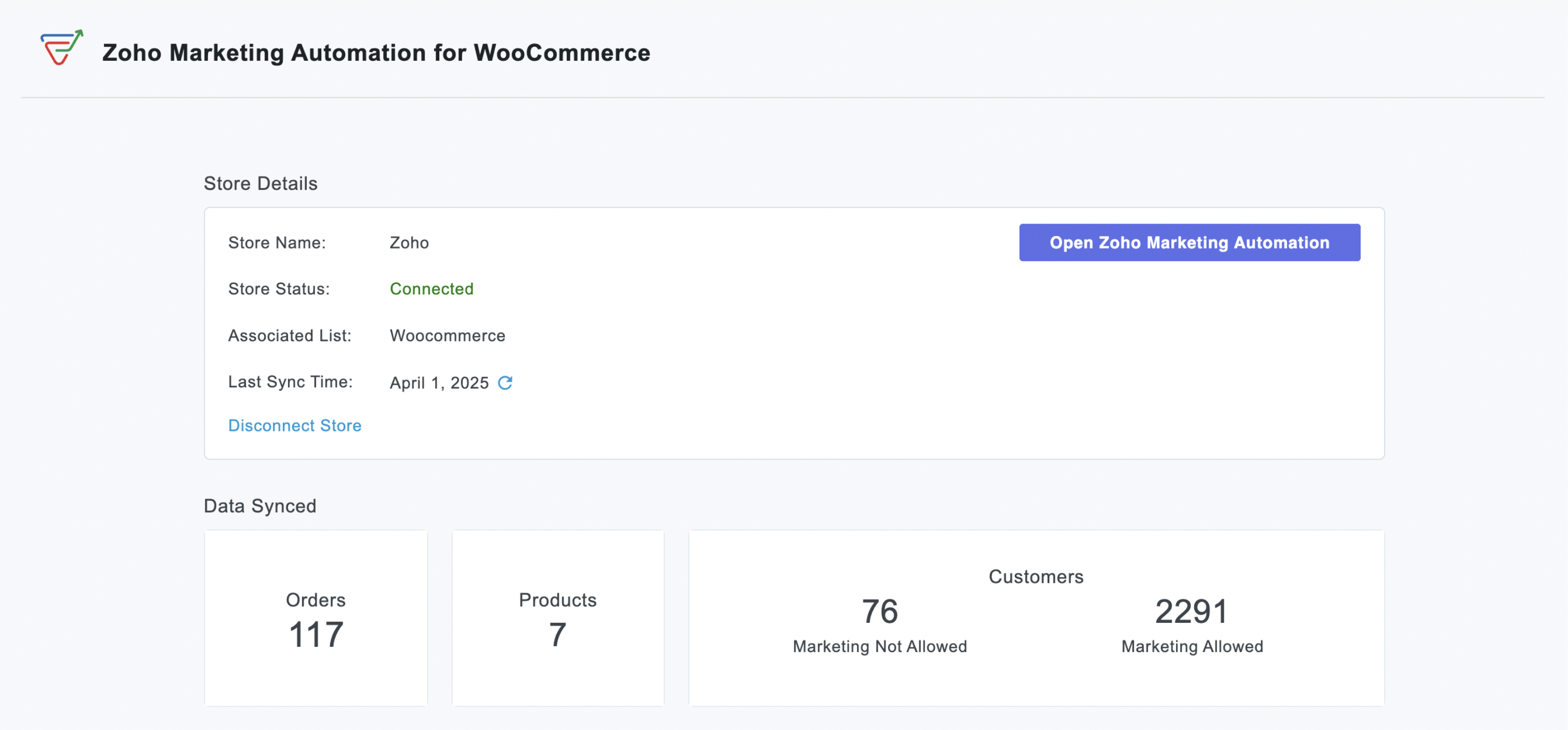The height and width of the screenshot is (730, 1568).
Task: Click the Data Synced section heading
Action: (259, 505)
